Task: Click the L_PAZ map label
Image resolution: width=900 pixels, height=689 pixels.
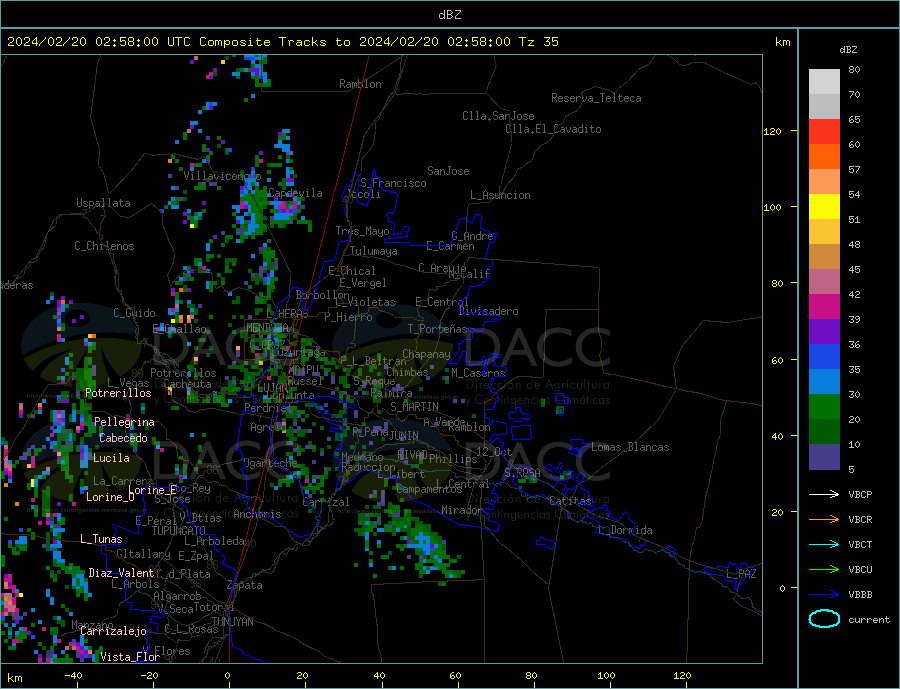Action: (x=741, y=574)
